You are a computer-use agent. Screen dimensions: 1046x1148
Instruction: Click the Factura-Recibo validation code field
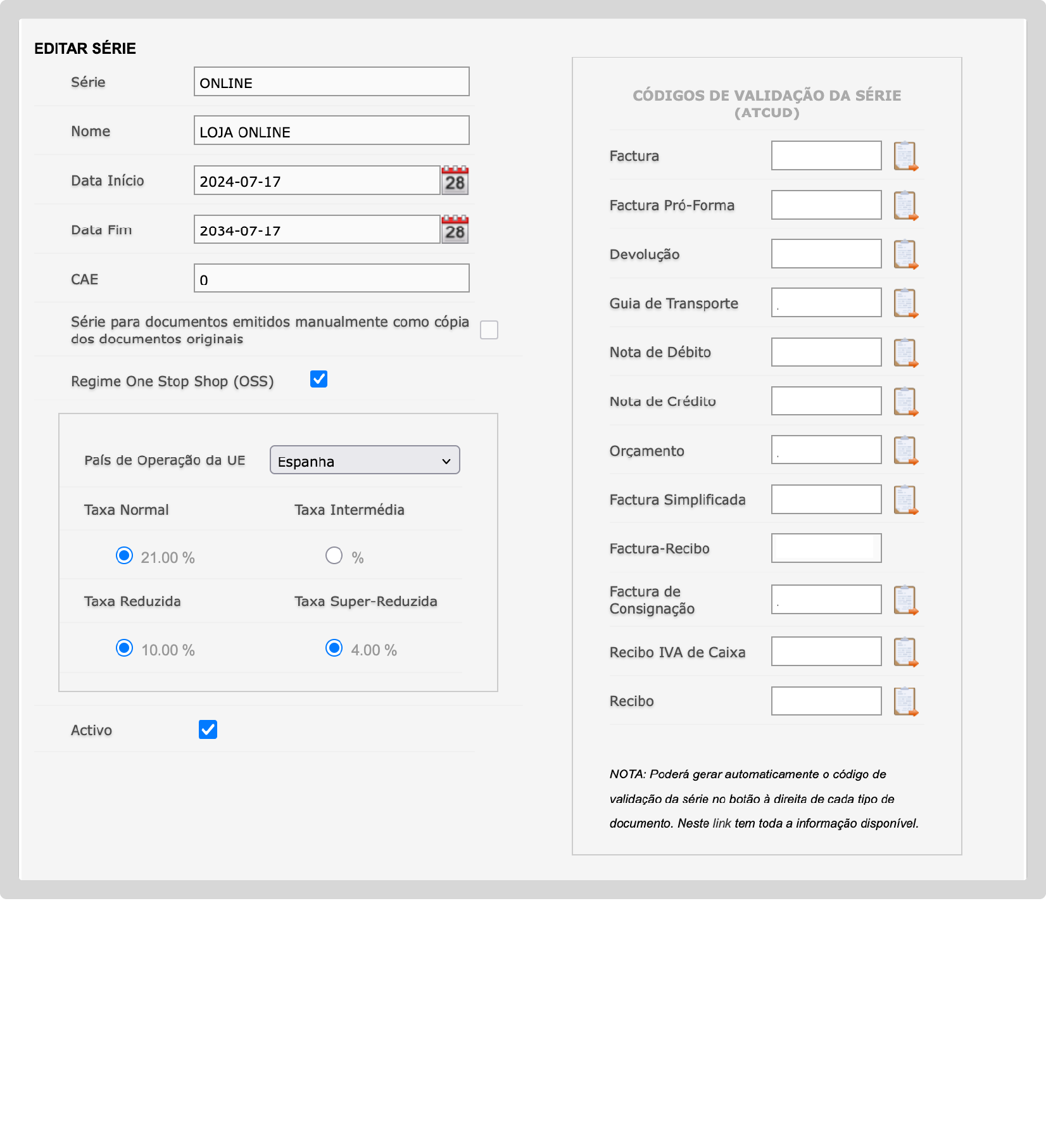(x=826, y=548)
